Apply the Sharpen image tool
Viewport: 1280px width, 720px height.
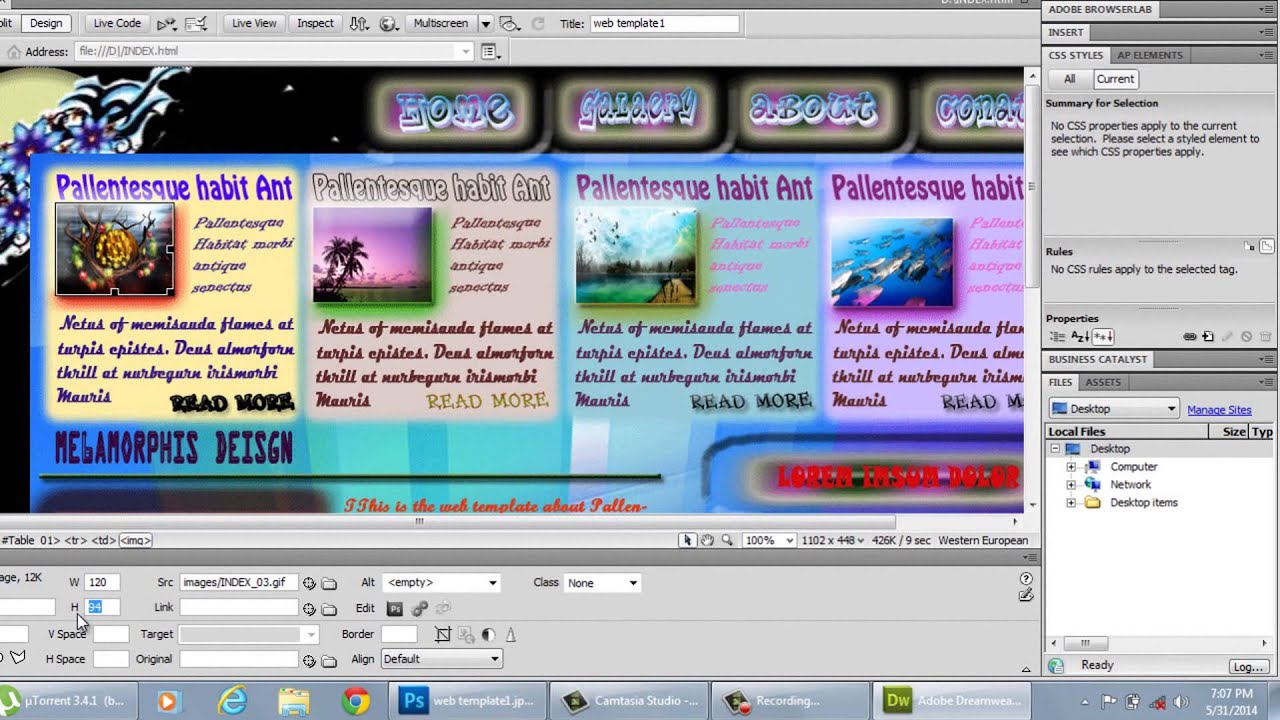tap(511, 634)
